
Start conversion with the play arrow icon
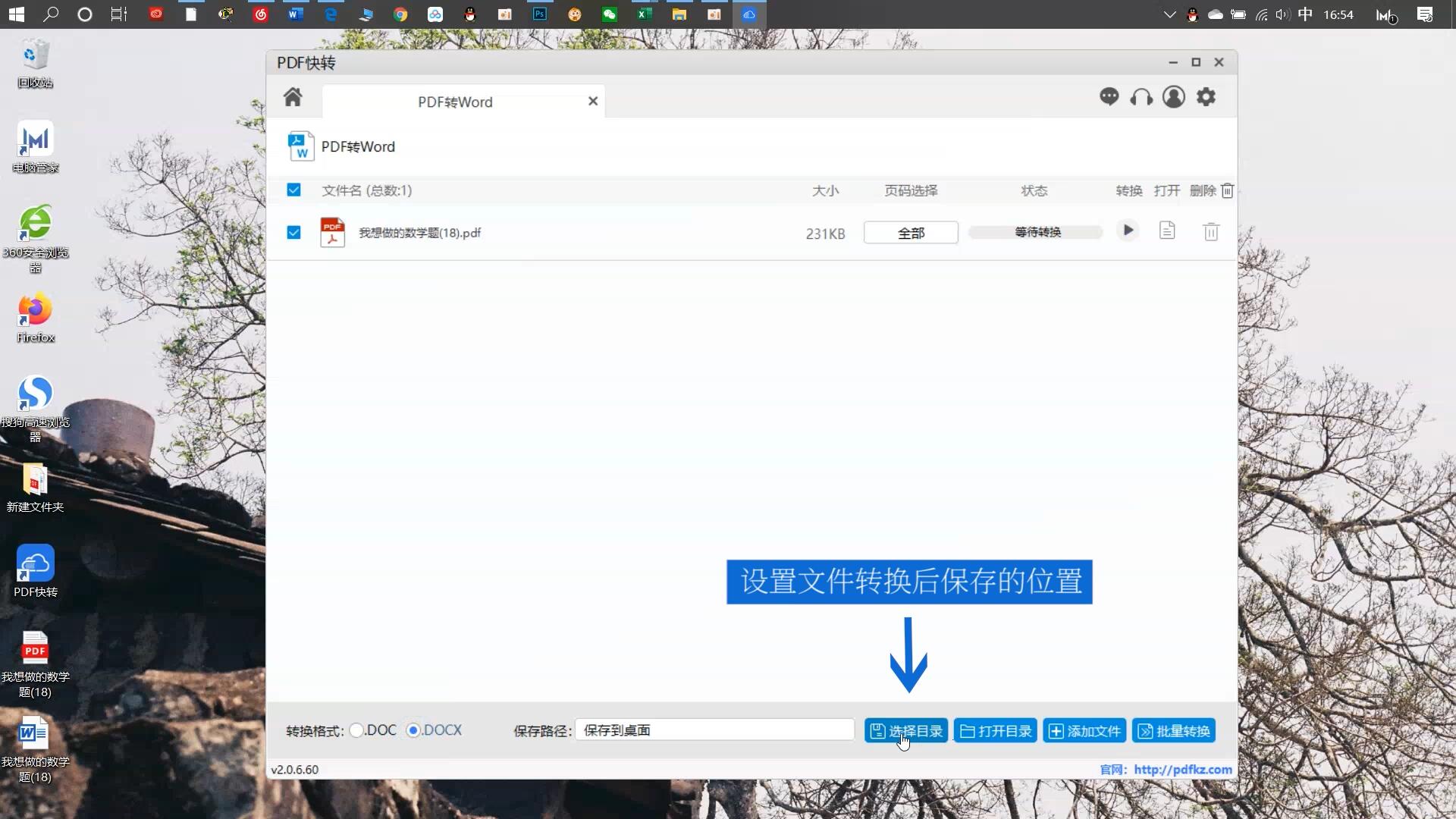click(x=1128, y=230)
